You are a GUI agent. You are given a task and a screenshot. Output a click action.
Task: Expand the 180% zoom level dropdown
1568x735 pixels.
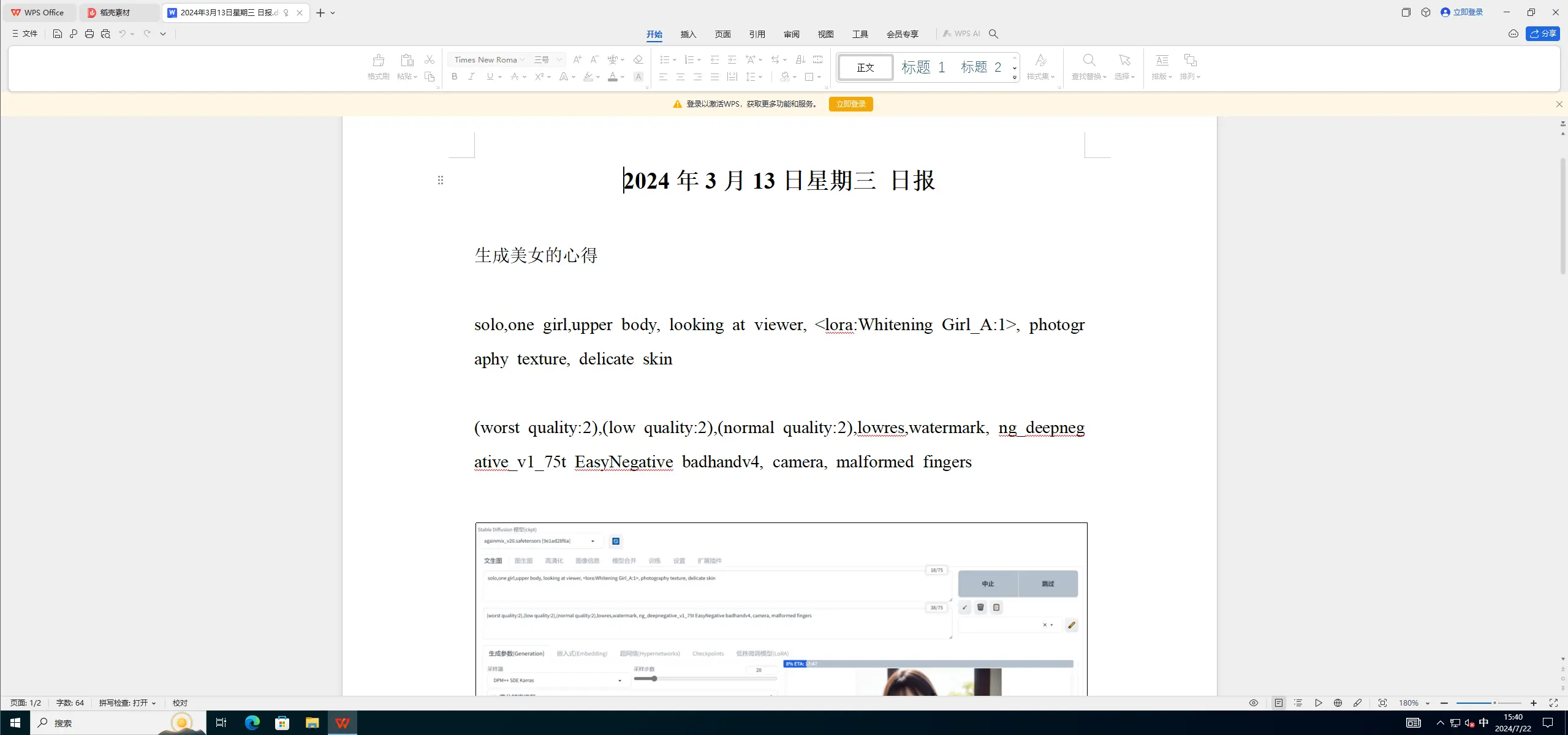[x=1427, y=703]
